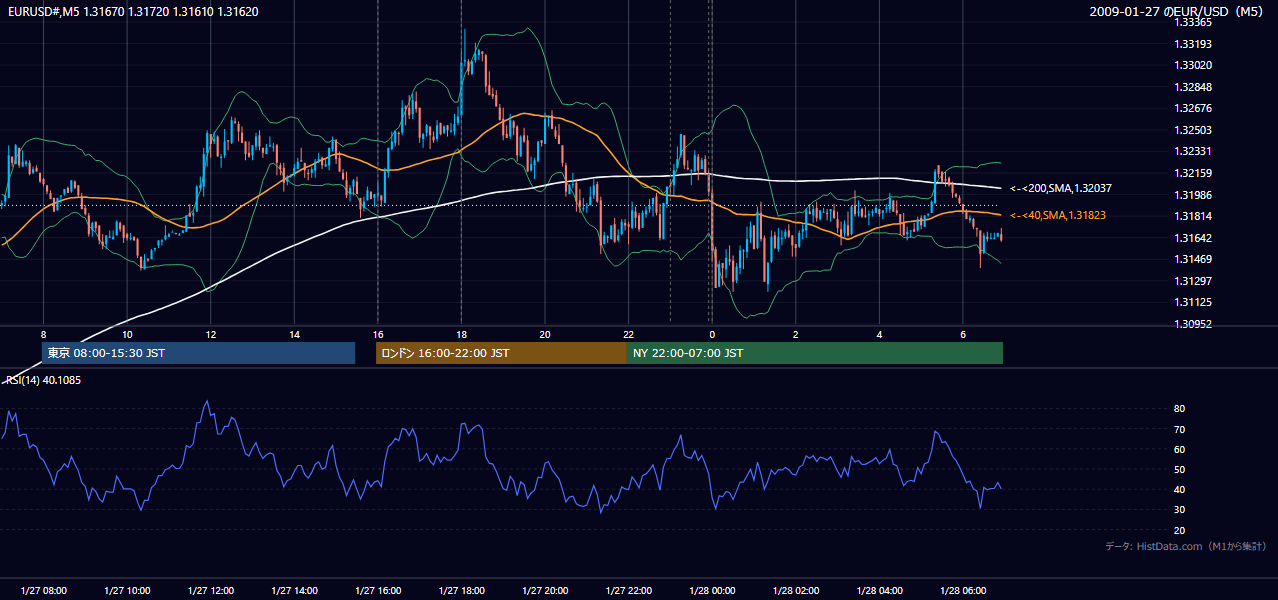This screenshot has height=600, width=1278.
Task: Click the 2009-01-27 EUR/USD (M5) title
Action: click(x=1176, y=11)
